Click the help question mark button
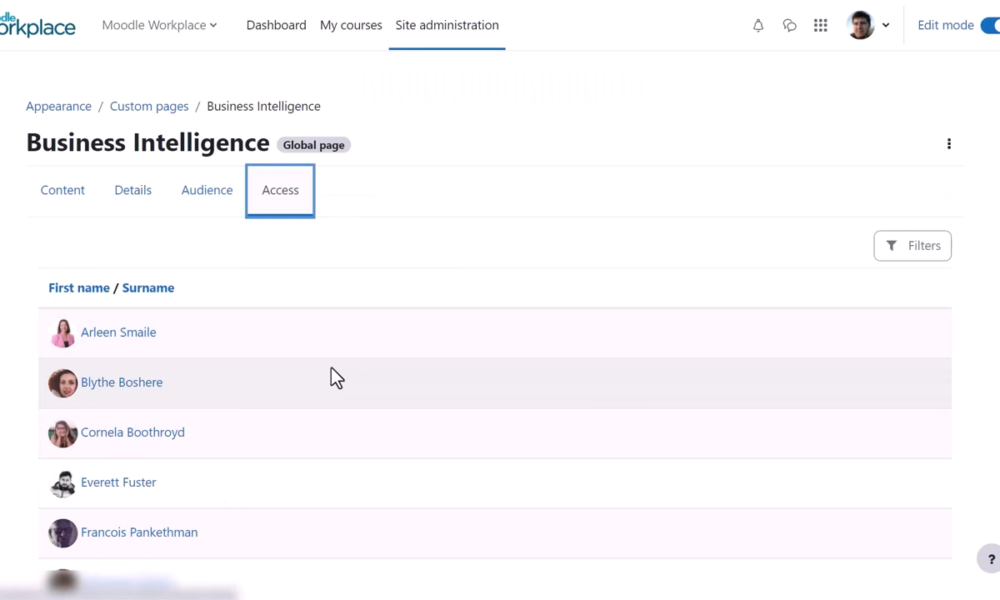This screenshot has width=1000, height=600. pyautogui.click(x=990, y=559)
